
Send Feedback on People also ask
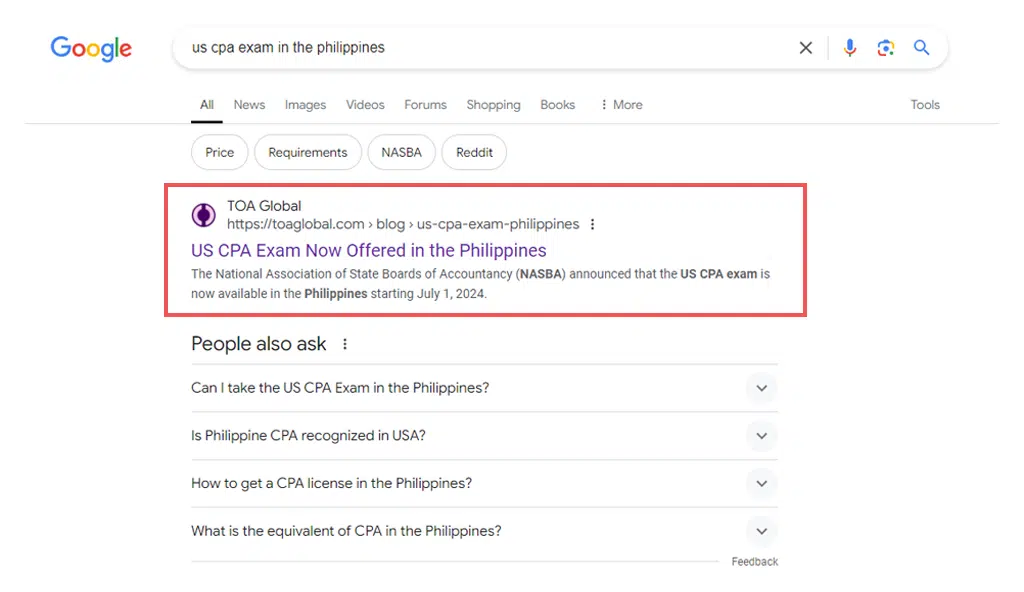coord(755,561)
